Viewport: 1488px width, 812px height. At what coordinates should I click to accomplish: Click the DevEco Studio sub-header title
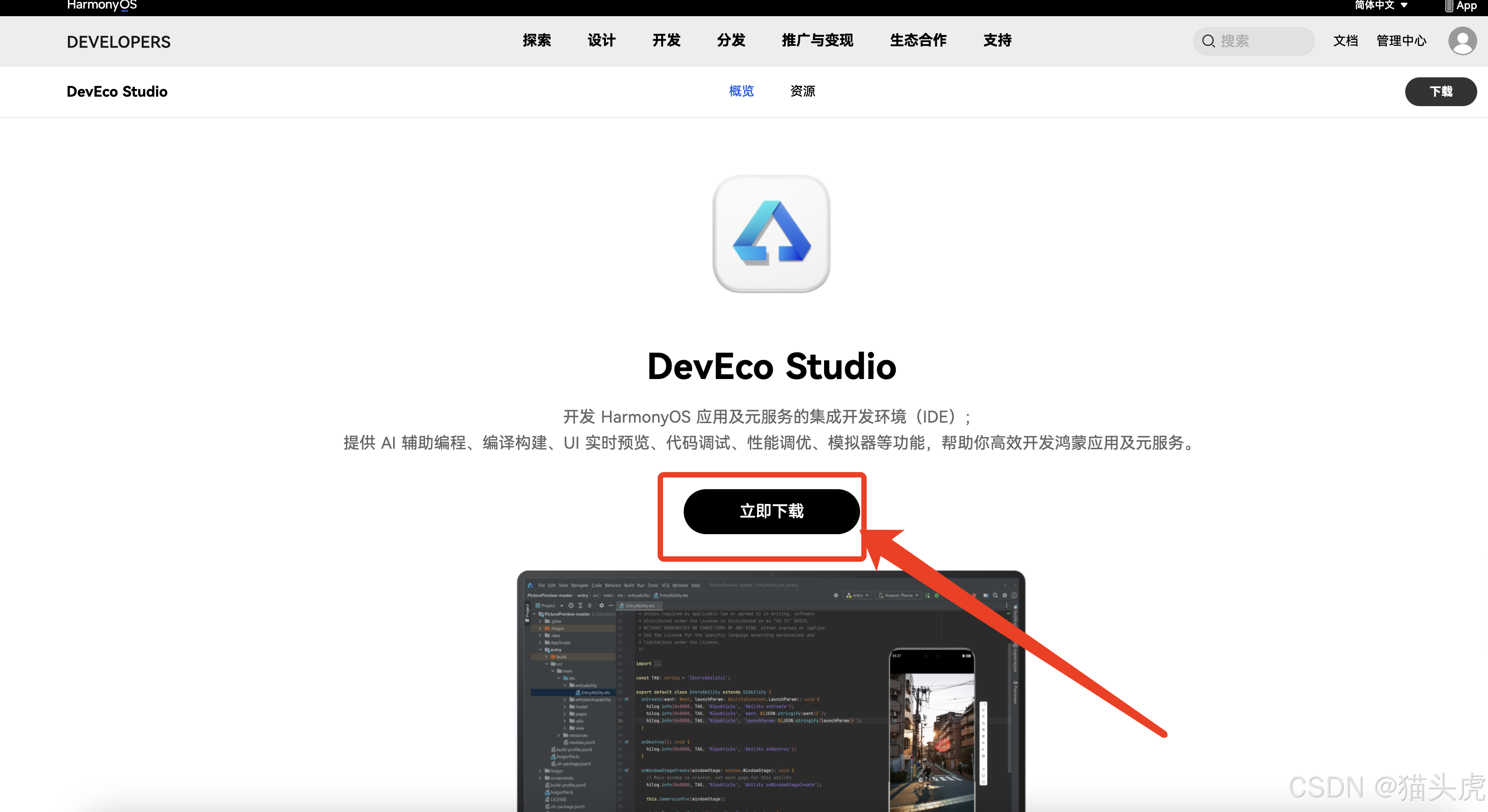click(x=117, y=91)
